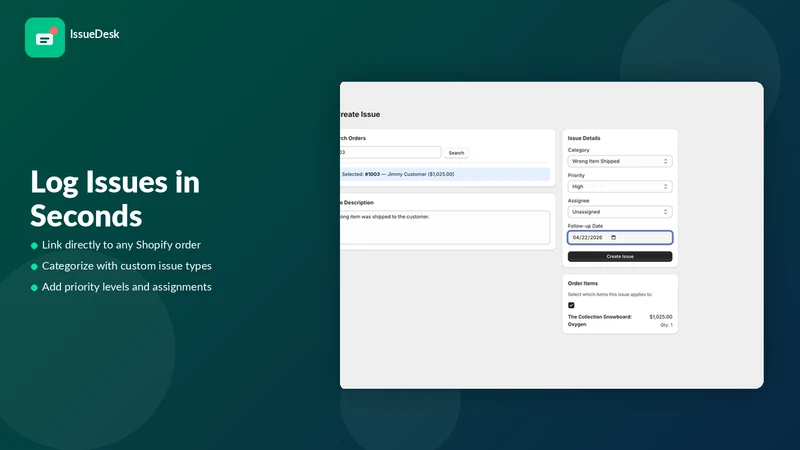The width and height of the screenshot is (800, 450).
Task: Click the Qty: 1 label
Action: (666, 325)
